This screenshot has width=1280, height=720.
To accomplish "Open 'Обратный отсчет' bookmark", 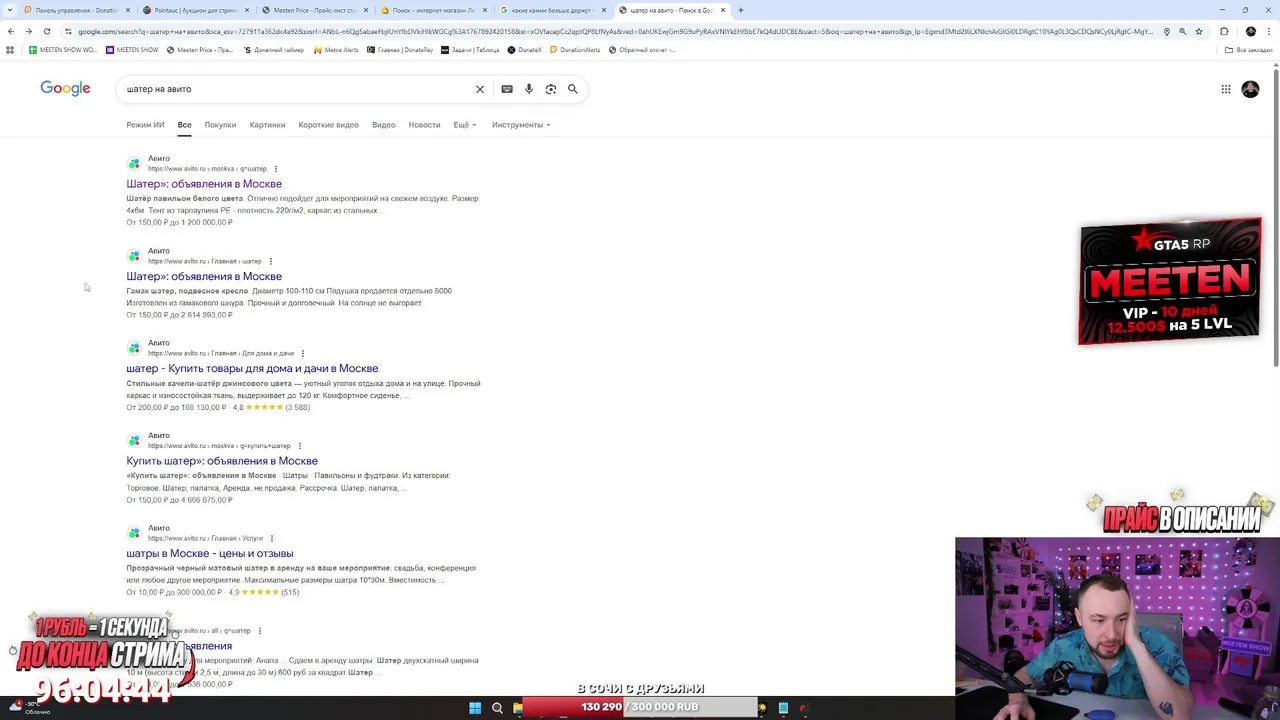I will [x=641, y=50].
